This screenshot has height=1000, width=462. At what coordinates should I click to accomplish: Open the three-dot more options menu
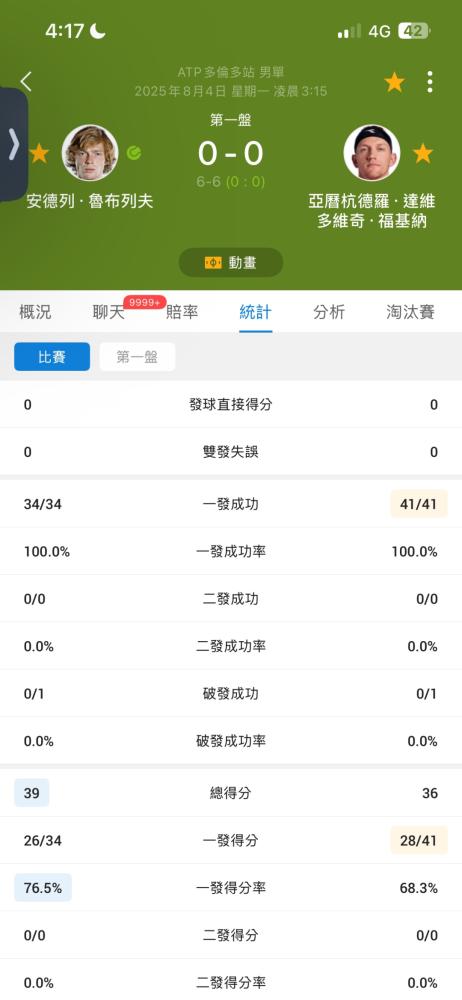(x=429, y=82)
